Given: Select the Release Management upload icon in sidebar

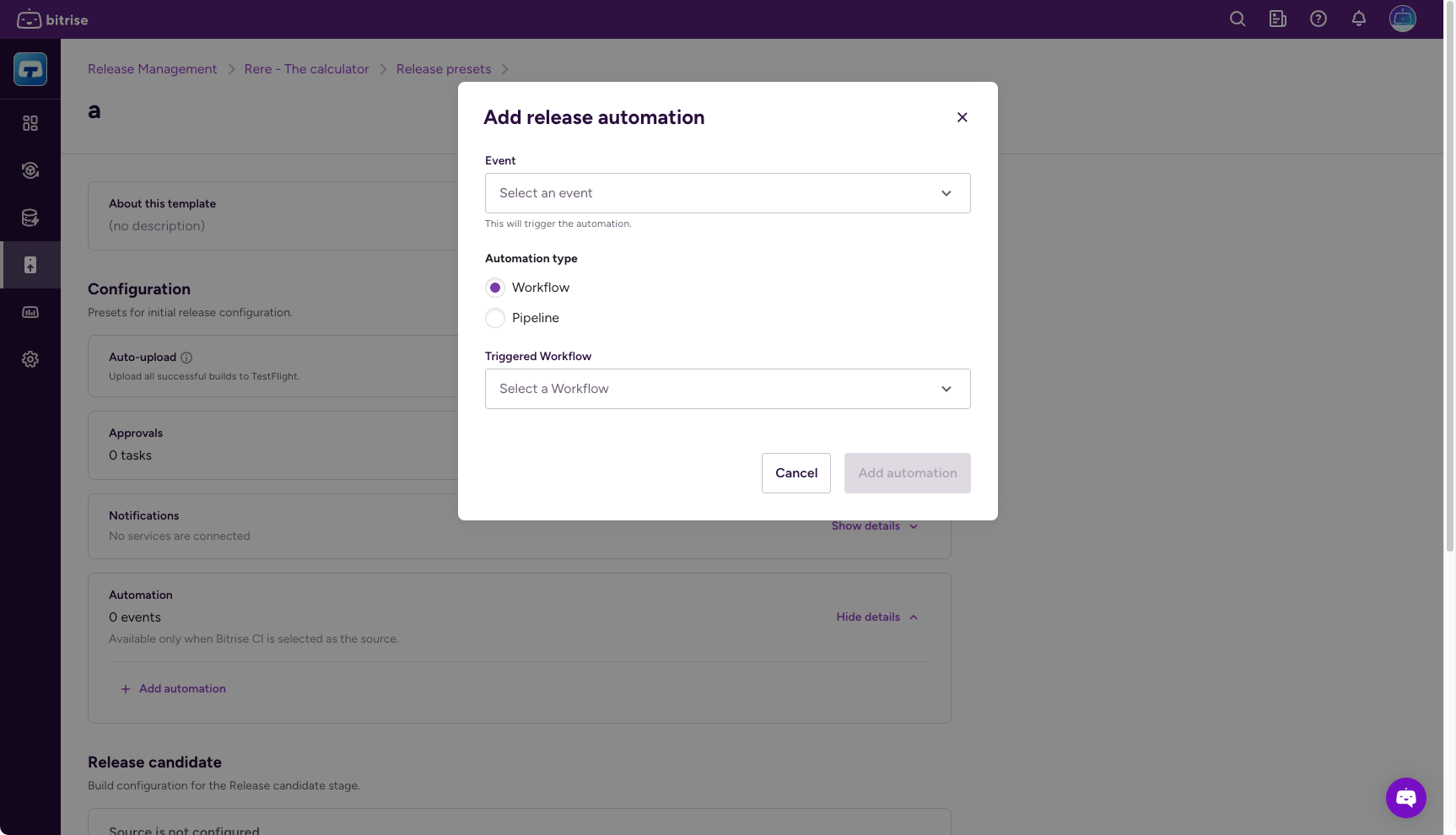Looking at the screenshot, I should [30, 264].
